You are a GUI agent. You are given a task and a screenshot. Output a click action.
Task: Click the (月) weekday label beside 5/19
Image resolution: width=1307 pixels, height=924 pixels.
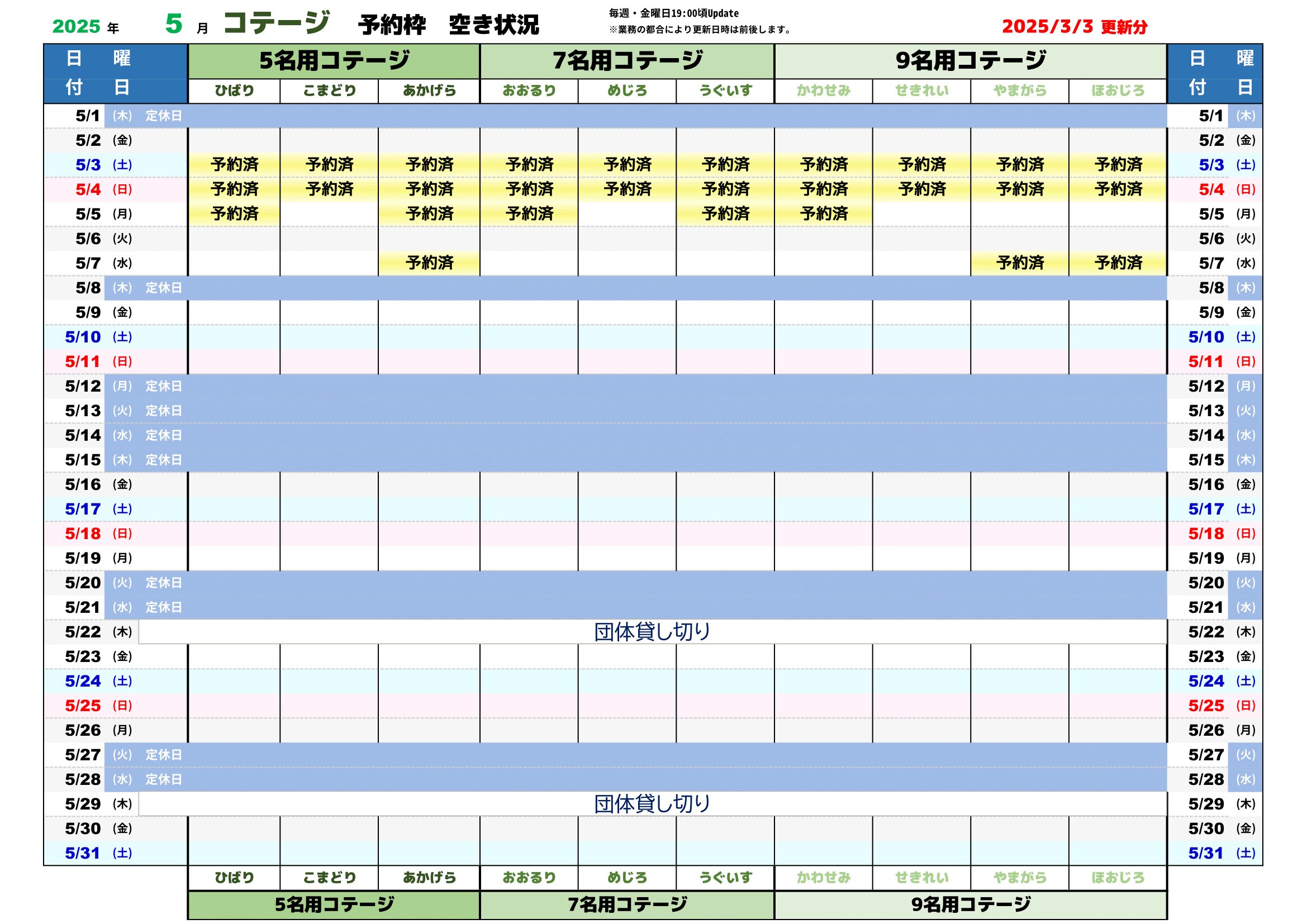click(122, 558)
